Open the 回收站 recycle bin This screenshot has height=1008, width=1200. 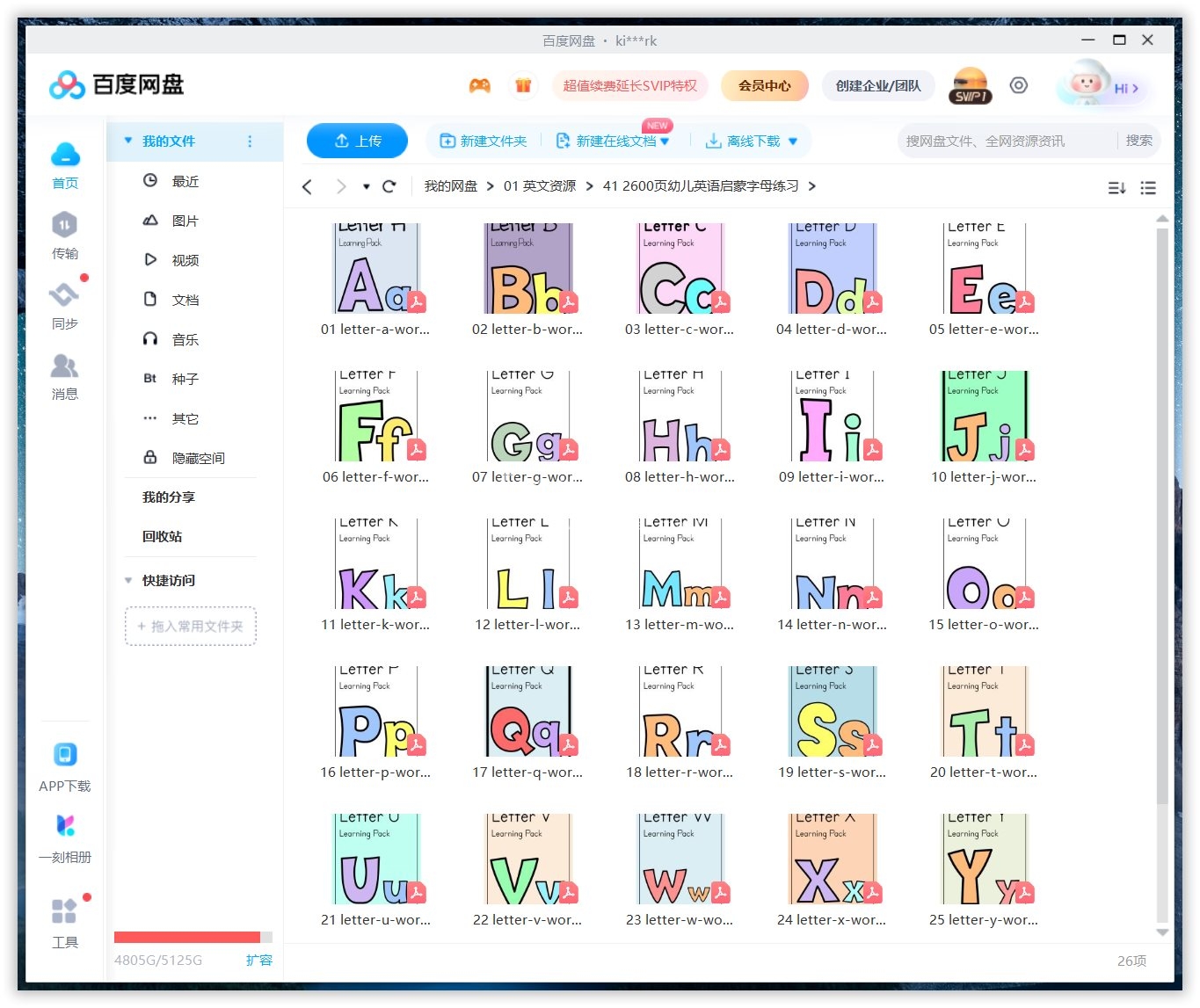[x=162, y=536]
